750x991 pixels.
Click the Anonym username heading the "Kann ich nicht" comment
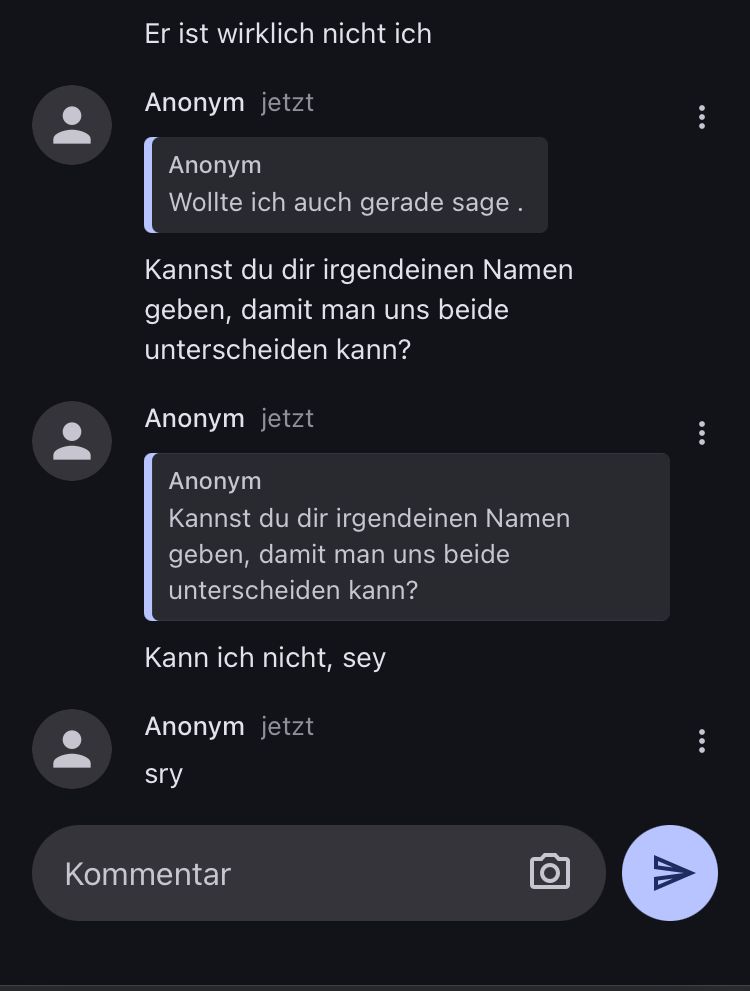(194, 418)
